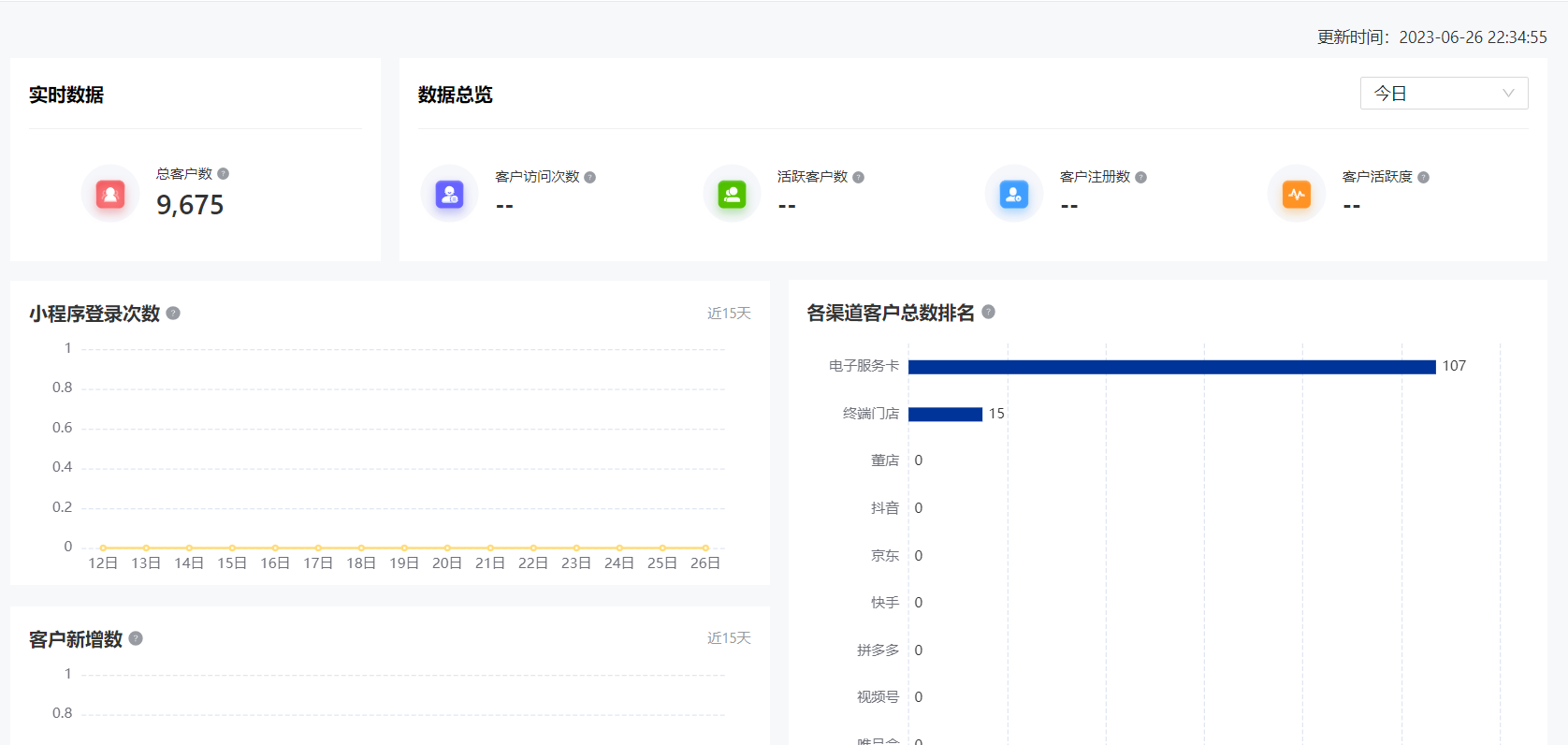Click the 数据总览 section heading
Image resolution: width=1568 pixels, height=745 pixels.
pyautogui.click(x=456, y=95)
